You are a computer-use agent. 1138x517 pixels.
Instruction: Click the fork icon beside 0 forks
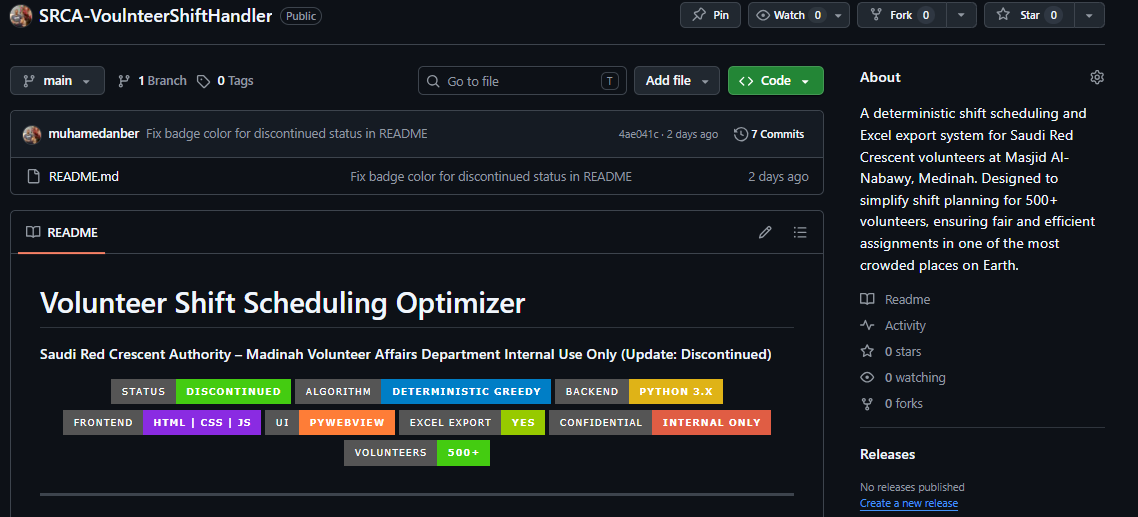867,404
